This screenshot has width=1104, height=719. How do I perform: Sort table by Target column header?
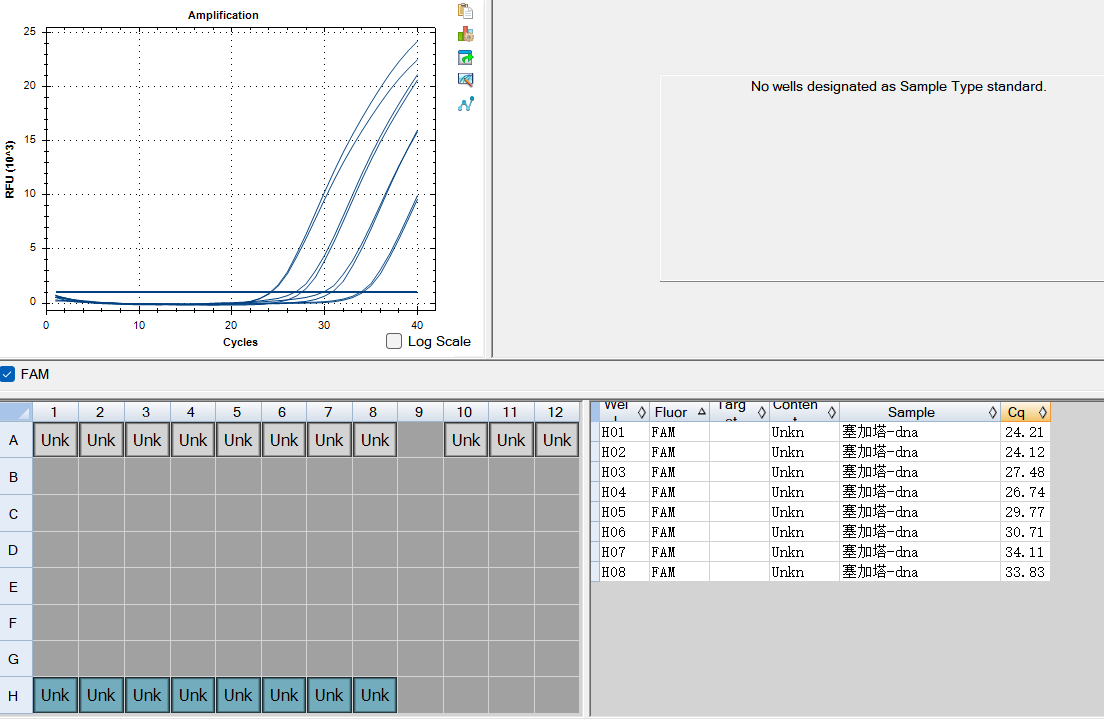click(x=739, y=412)
